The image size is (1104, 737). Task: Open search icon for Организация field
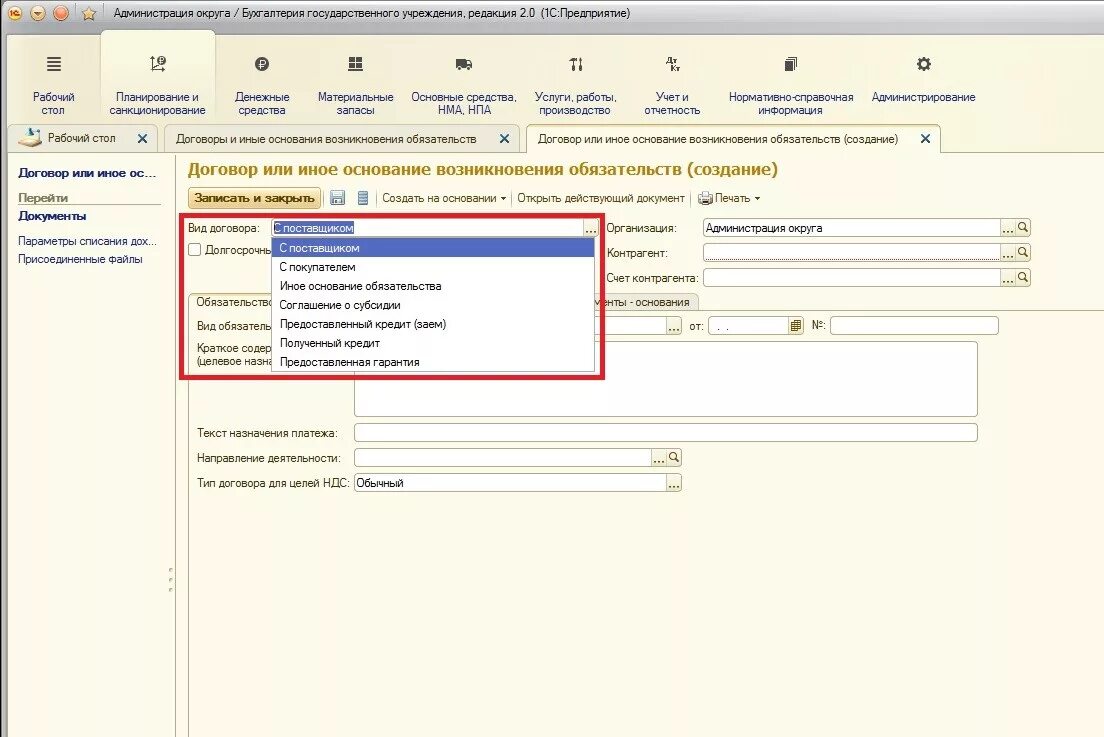pos(1023,227)
